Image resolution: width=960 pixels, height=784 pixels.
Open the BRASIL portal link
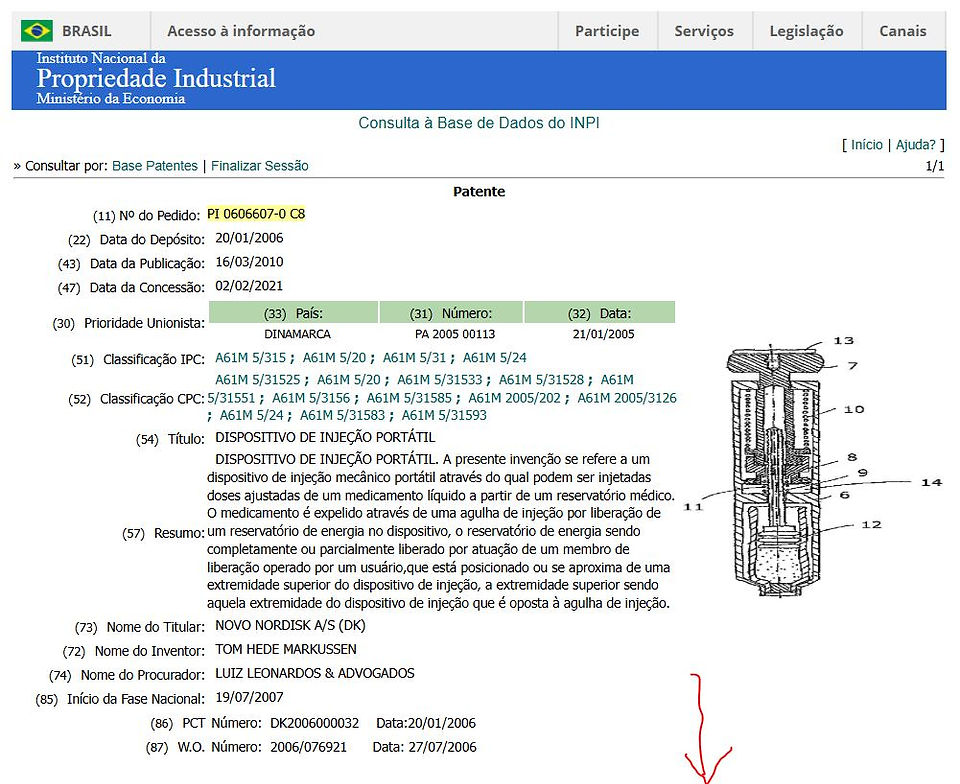[86, 31]
